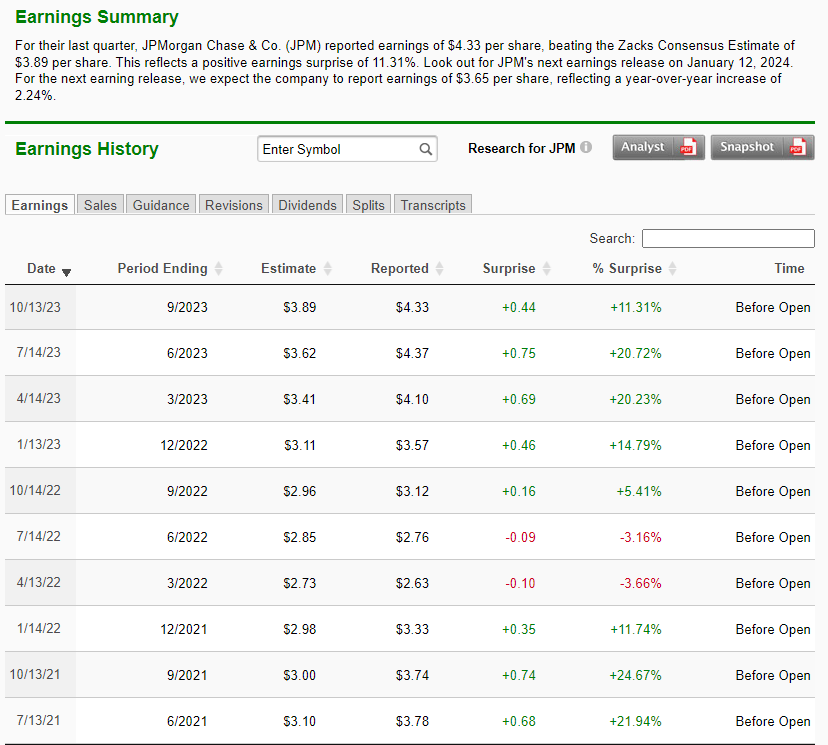828x745 pixels.
Task: Click PDF icon on Snapshot button
Action: point(797,147)
